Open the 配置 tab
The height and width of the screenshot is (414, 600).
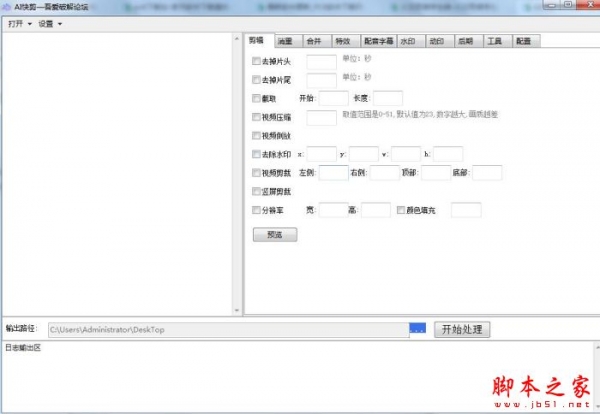coord(527,41)
